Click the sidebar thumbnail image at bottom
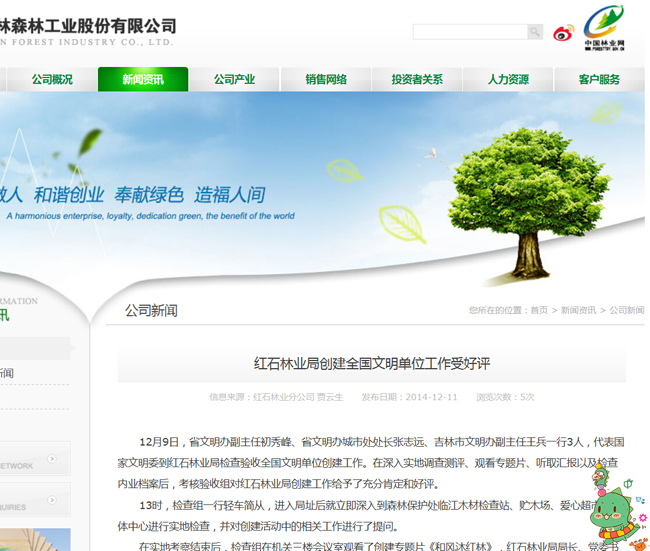This screenshot has width=650, height=551. coord(35,539)
